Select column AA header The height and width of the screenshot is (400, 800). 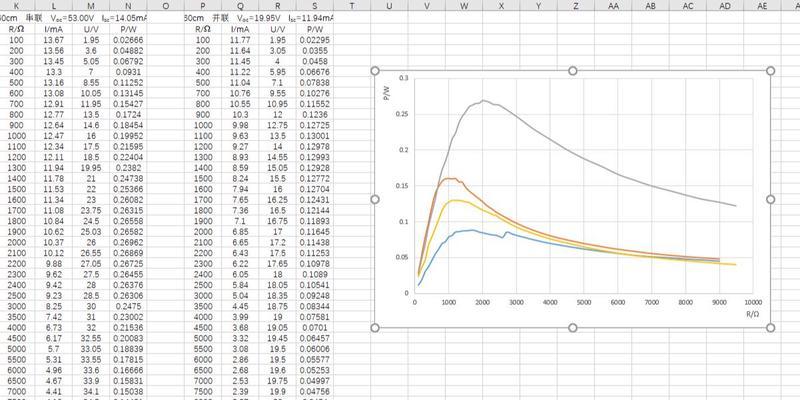613,6
